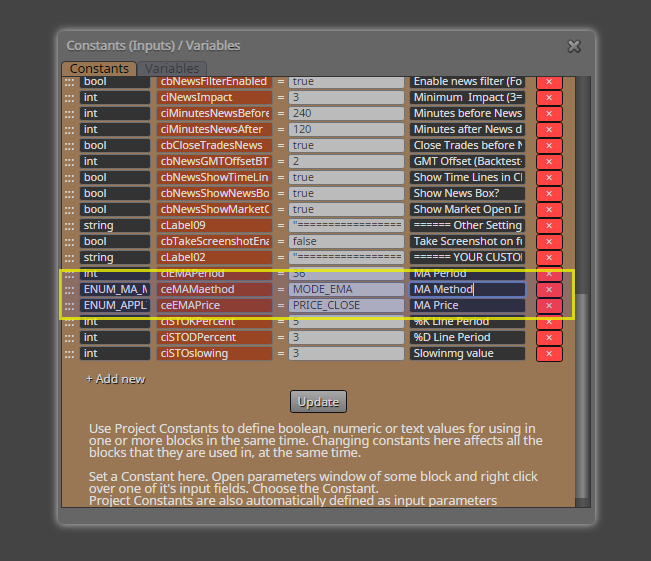Open type field of cLabel09 (string)
Screen dimensions: 651x561
click(115, 225)
